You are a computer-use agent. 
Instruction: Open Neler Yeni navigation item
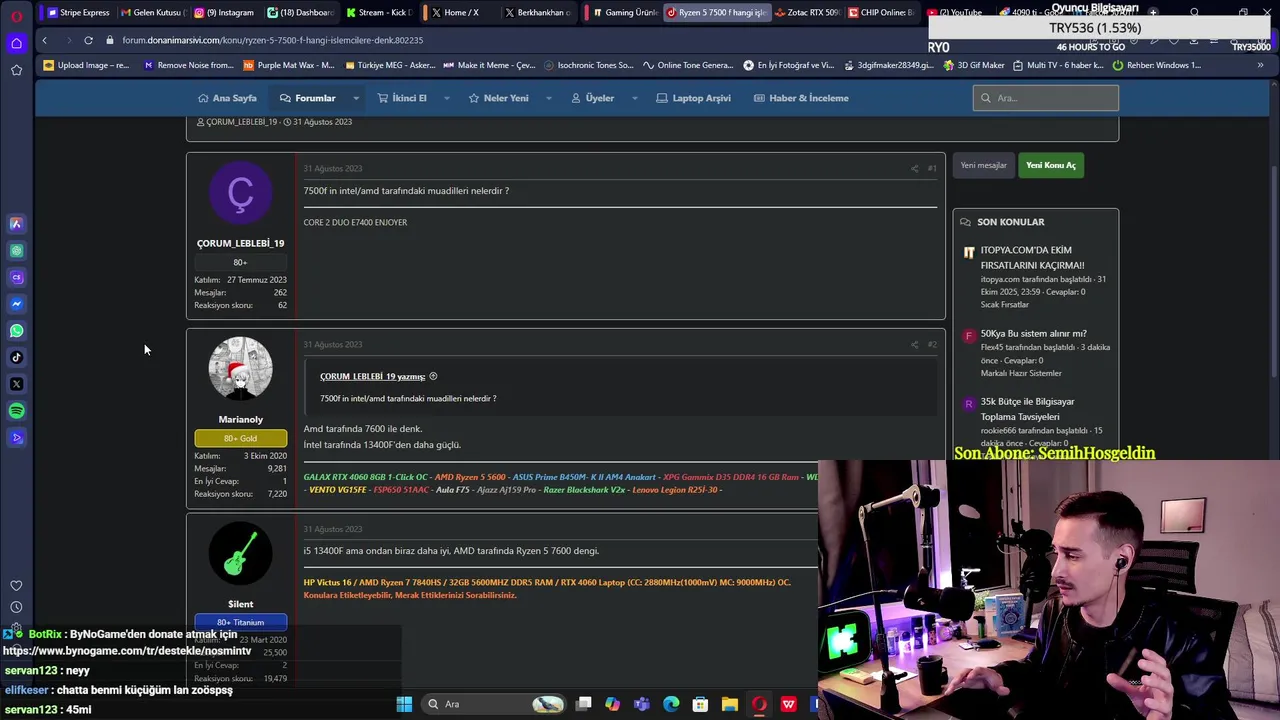point(498,98)
